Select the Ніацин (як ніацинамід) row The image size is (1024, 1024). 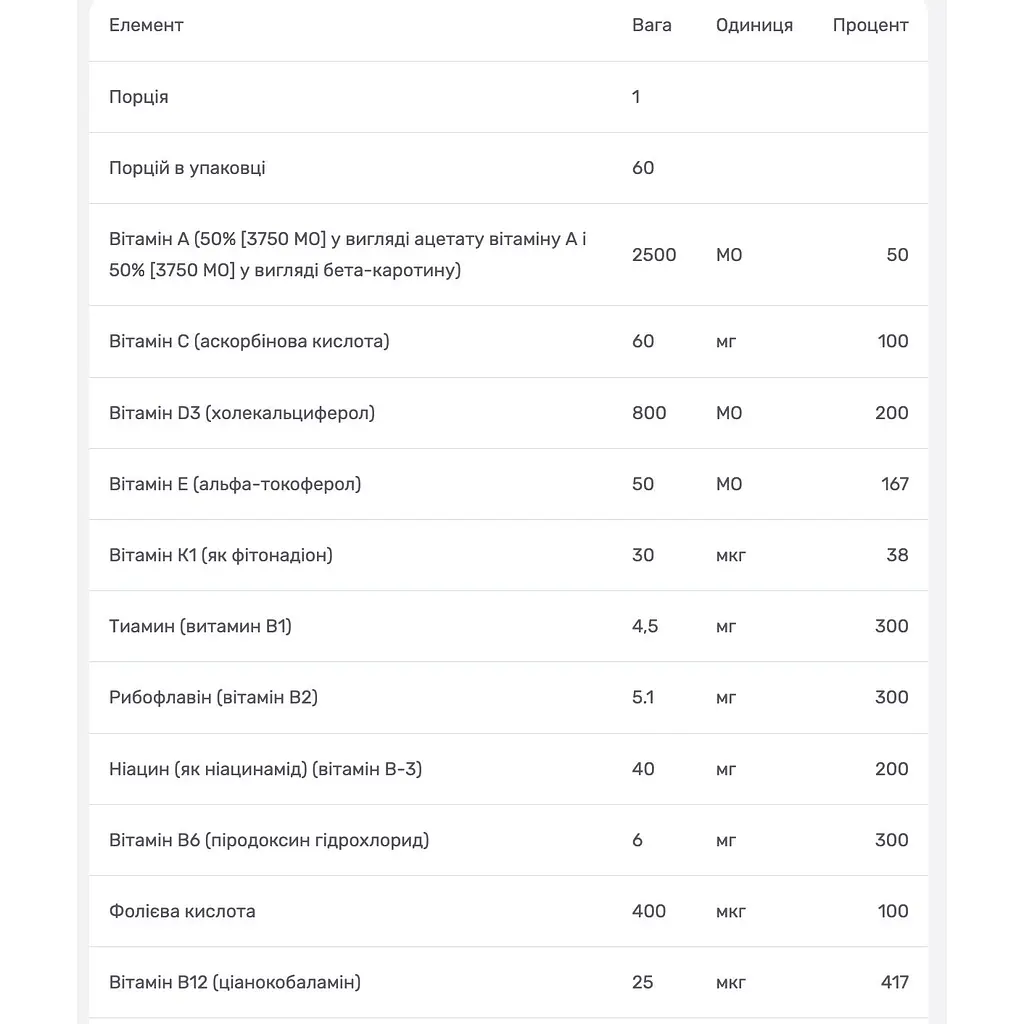click(508, 769)
